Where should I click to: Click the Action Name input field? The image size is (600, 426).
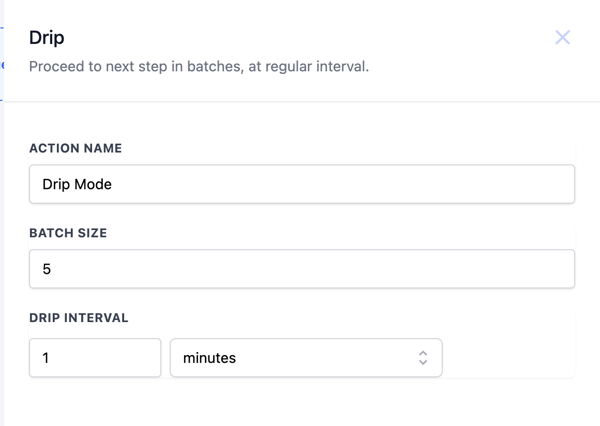point(302,184)
